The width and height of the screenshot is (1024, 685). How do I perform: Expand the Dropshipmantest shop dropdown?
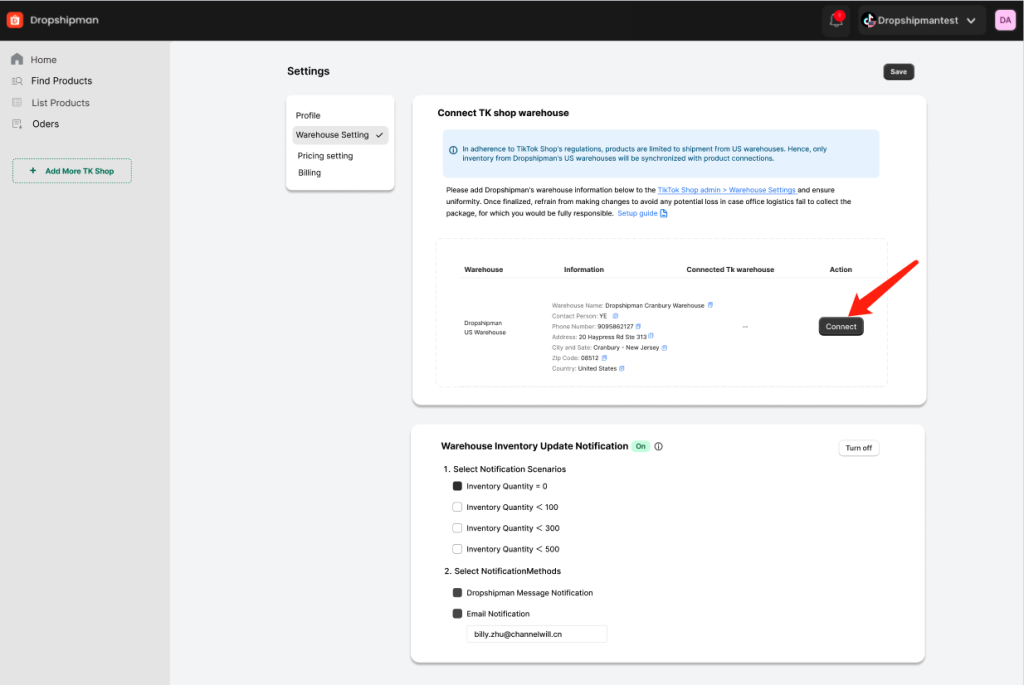971,21
